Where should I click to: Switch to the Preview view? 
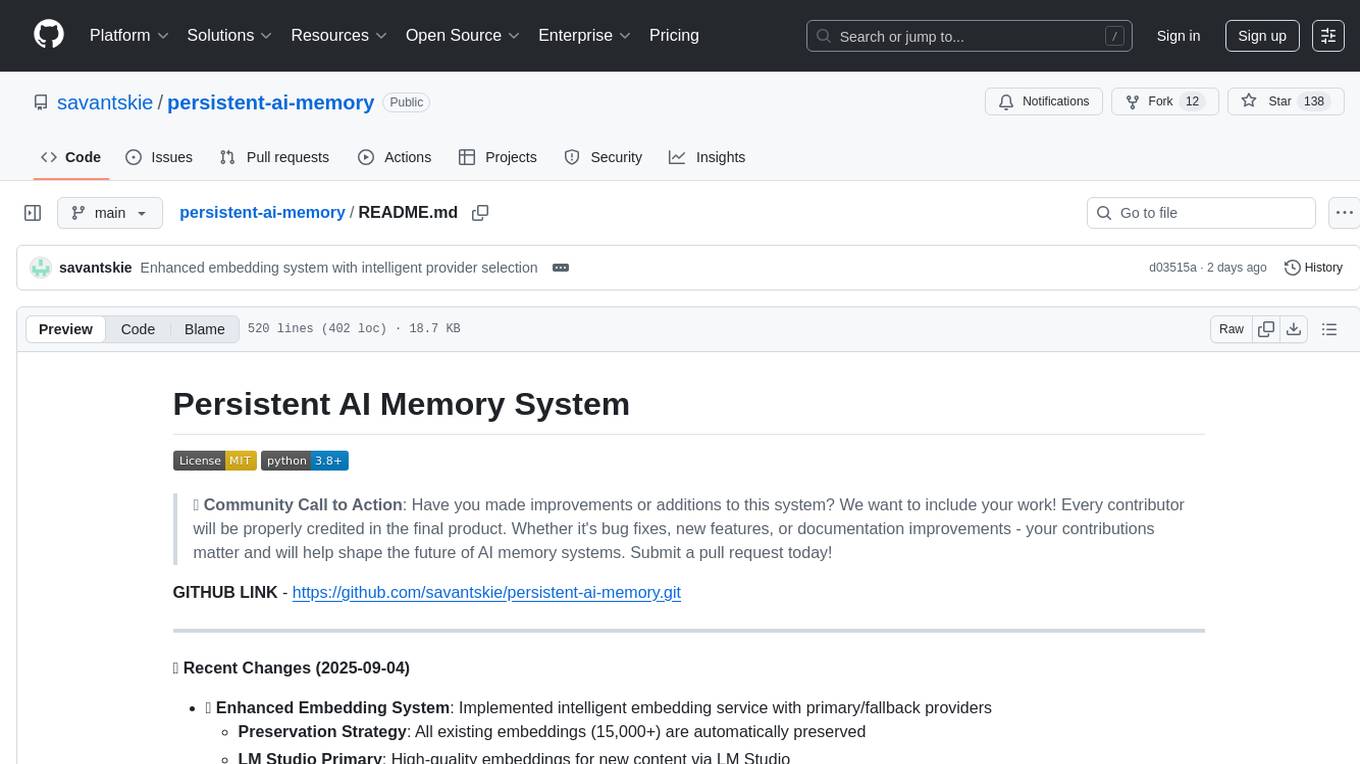66,329
